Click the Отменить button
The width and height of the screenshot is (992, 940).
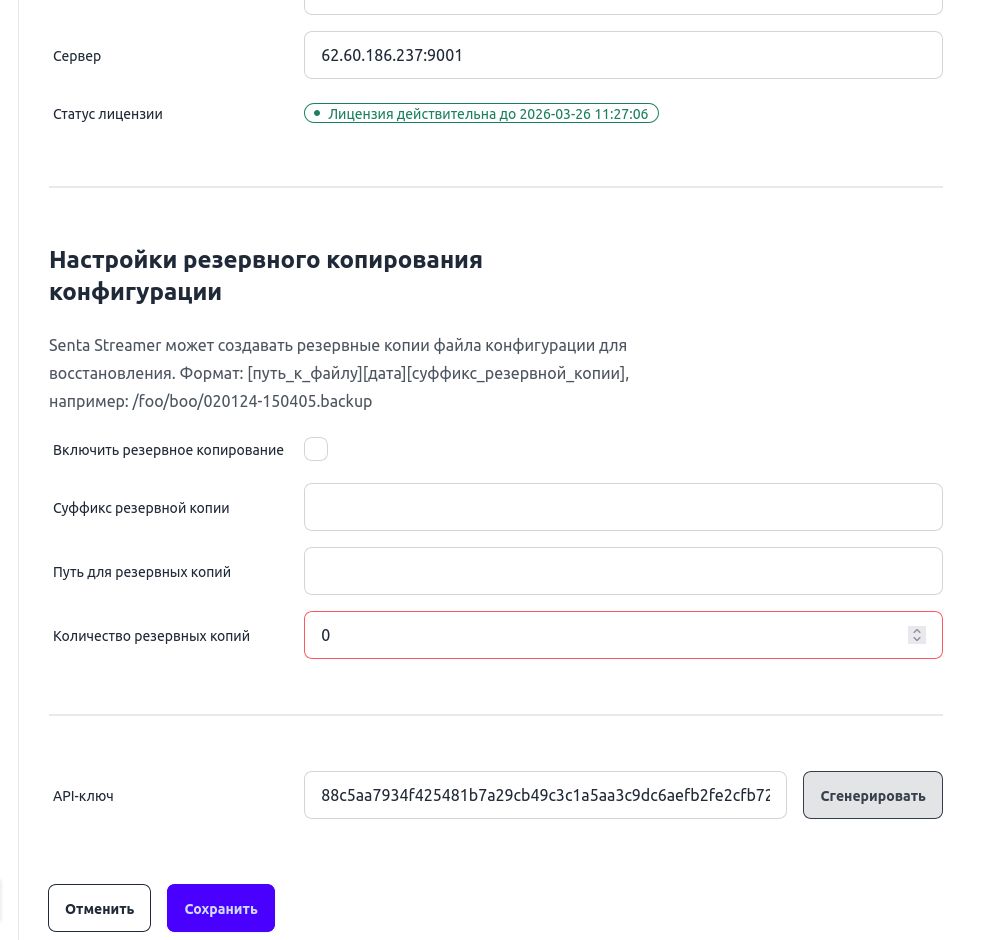[99, 908]
